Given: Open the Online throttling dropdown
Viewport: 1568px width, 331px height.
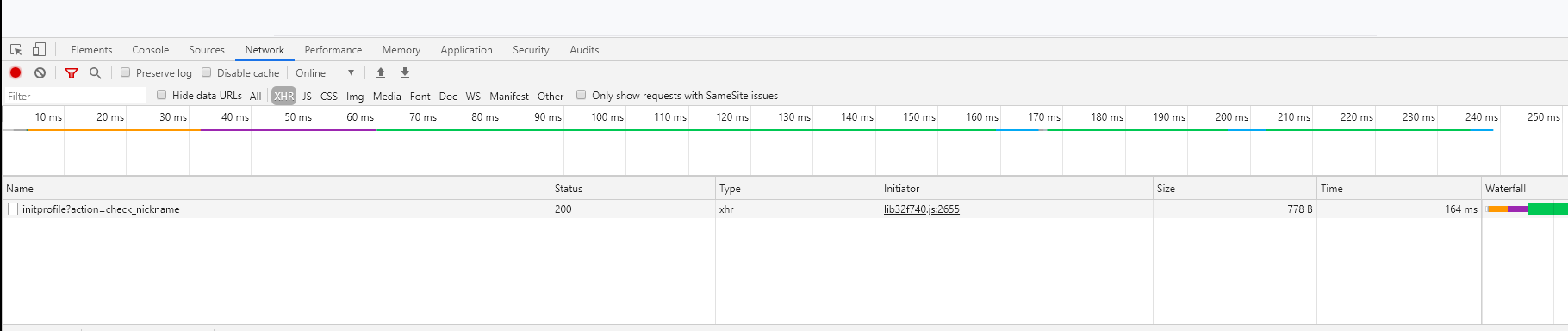Looking at the screenshot, I should pos(325,73).
